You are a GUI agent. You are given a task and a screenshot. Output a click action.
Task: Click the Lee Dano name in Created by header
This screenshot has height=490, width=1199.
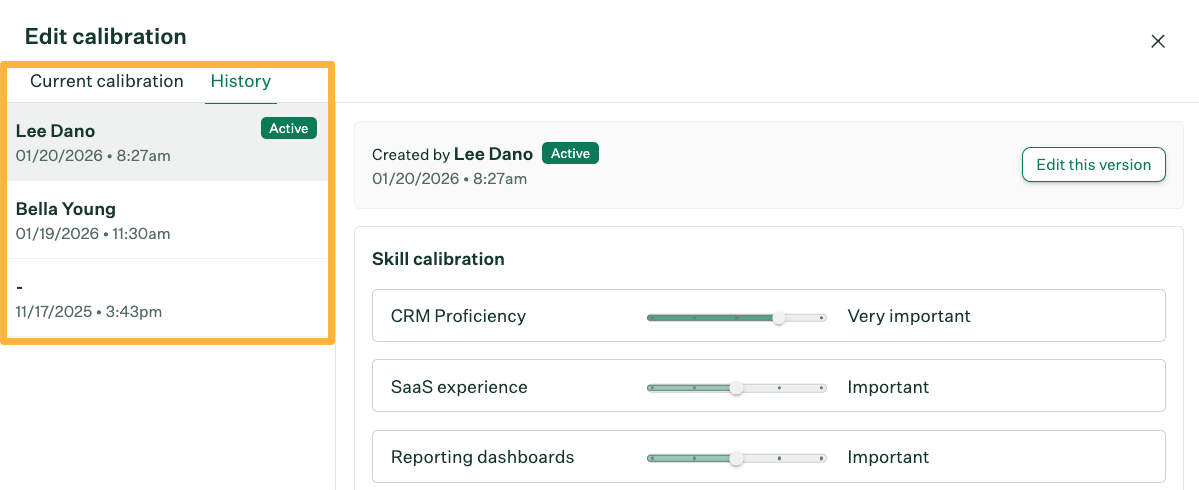tap(494, 153)
